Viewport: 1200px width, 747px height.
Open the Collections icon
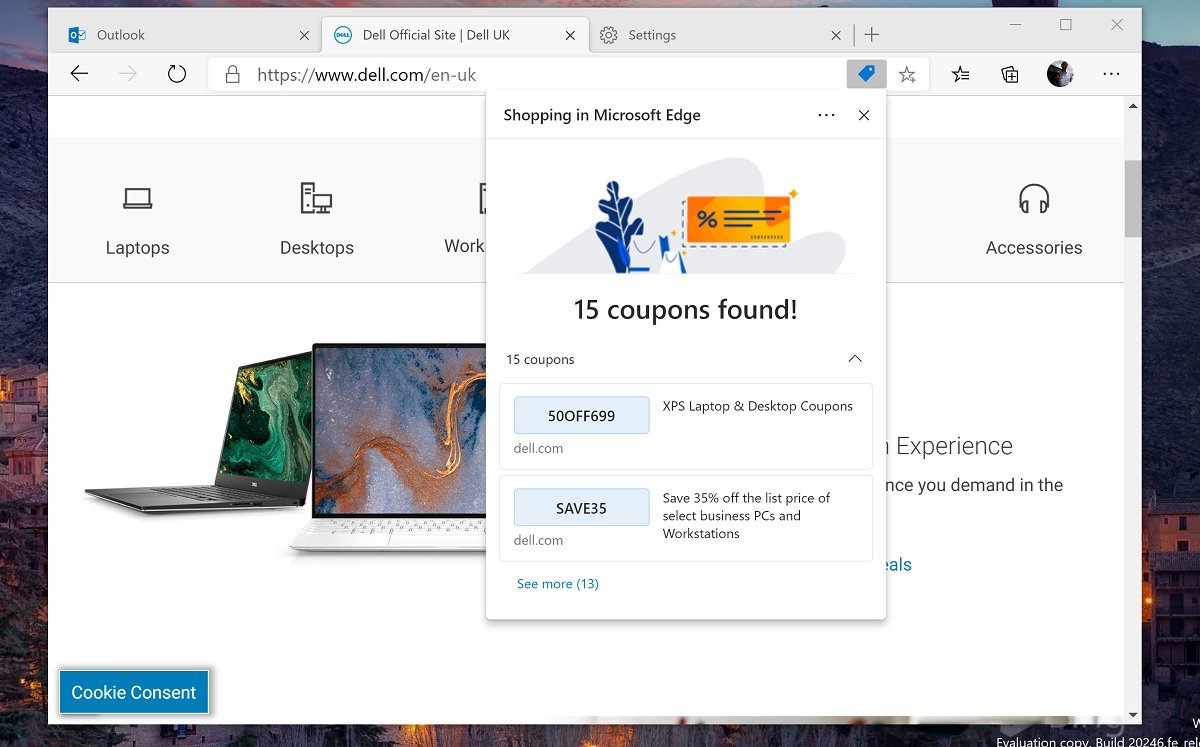(1010, 74)
